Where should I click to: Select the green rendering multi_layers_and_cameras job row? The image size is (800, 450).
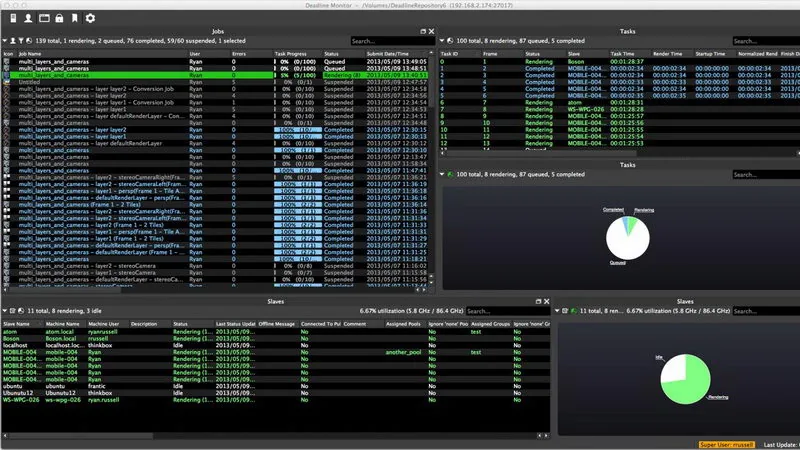point(215,75)
